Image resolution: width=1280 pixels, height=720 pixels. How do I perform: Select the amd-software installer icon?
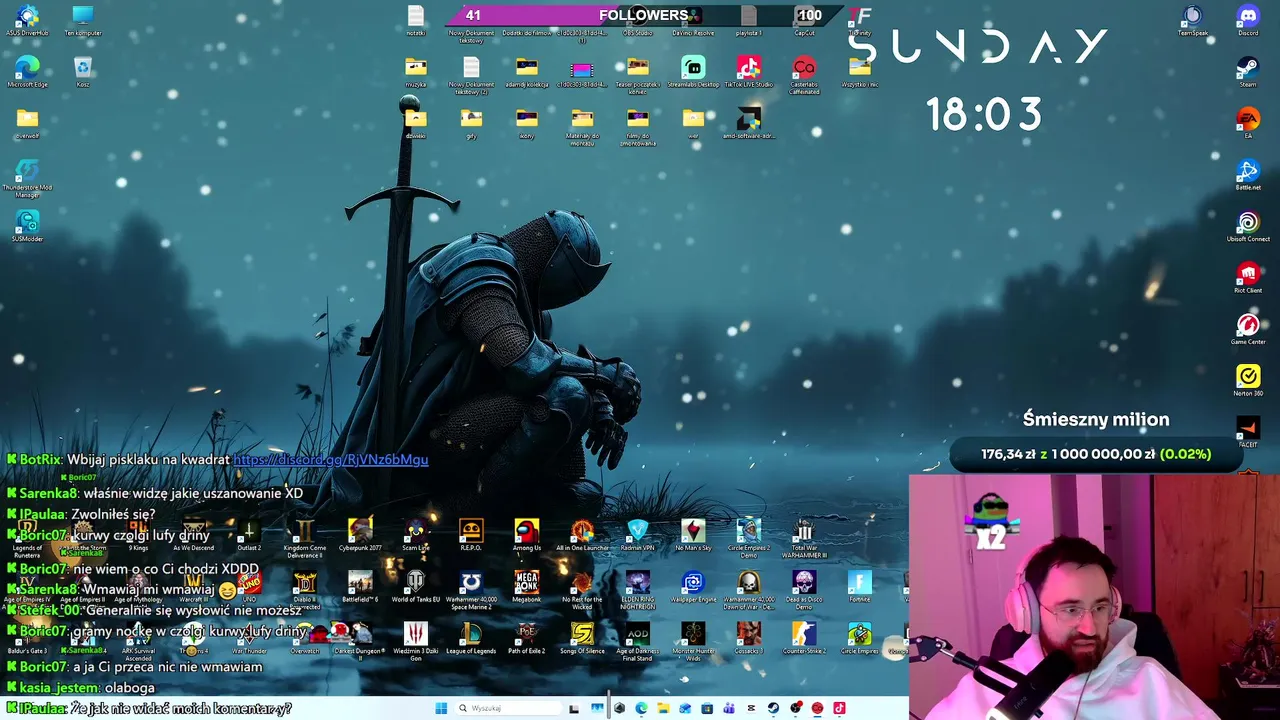pyautogui.click(x=748, y=123)
